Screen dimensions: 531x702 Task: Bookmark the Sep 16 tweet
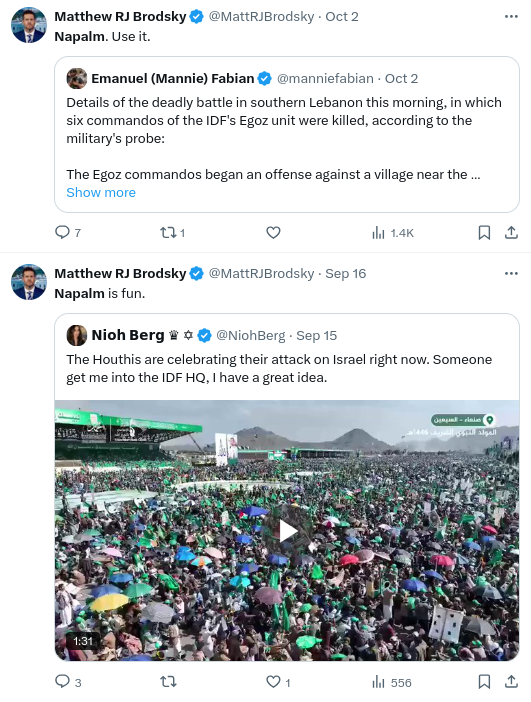pyautogui.click(x=484, y=682)
